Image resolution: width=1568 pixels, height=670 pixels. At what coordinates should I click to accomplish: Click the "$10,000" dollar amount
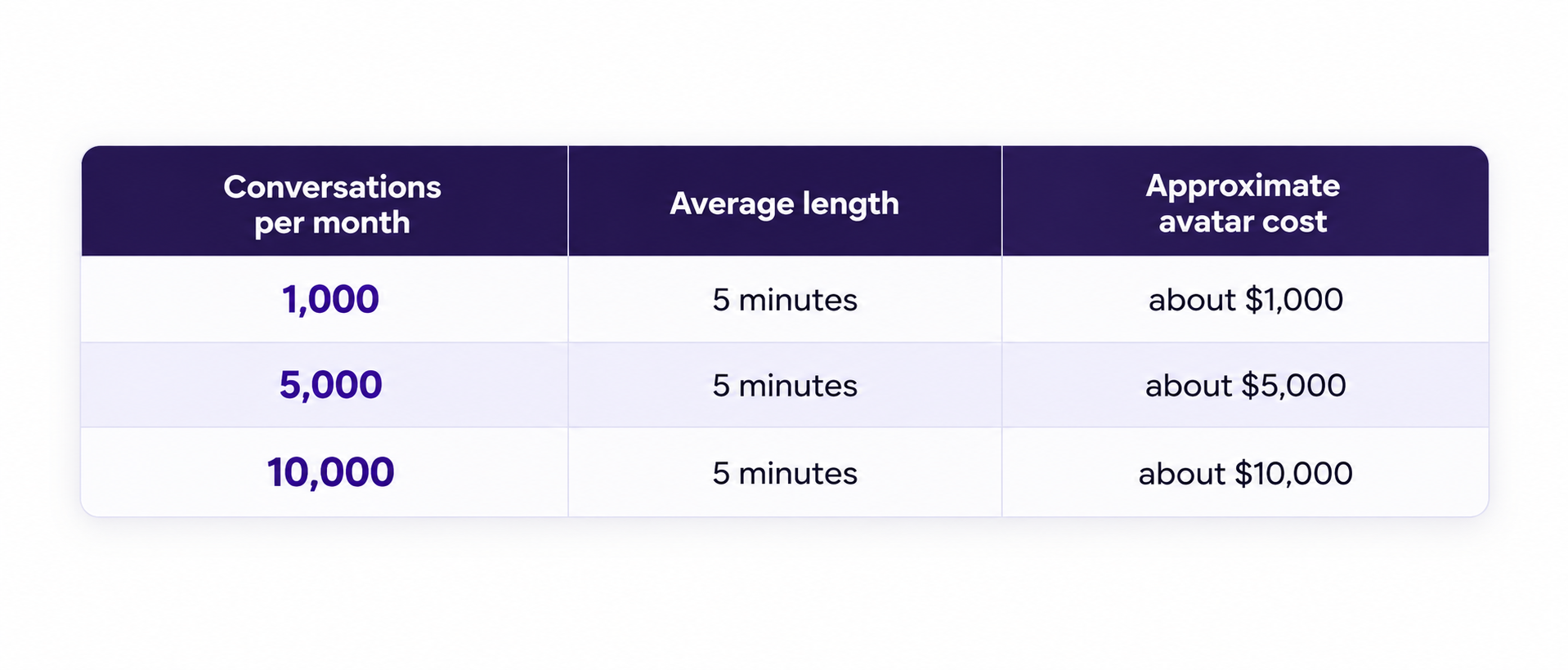(x=1293, y=473)
